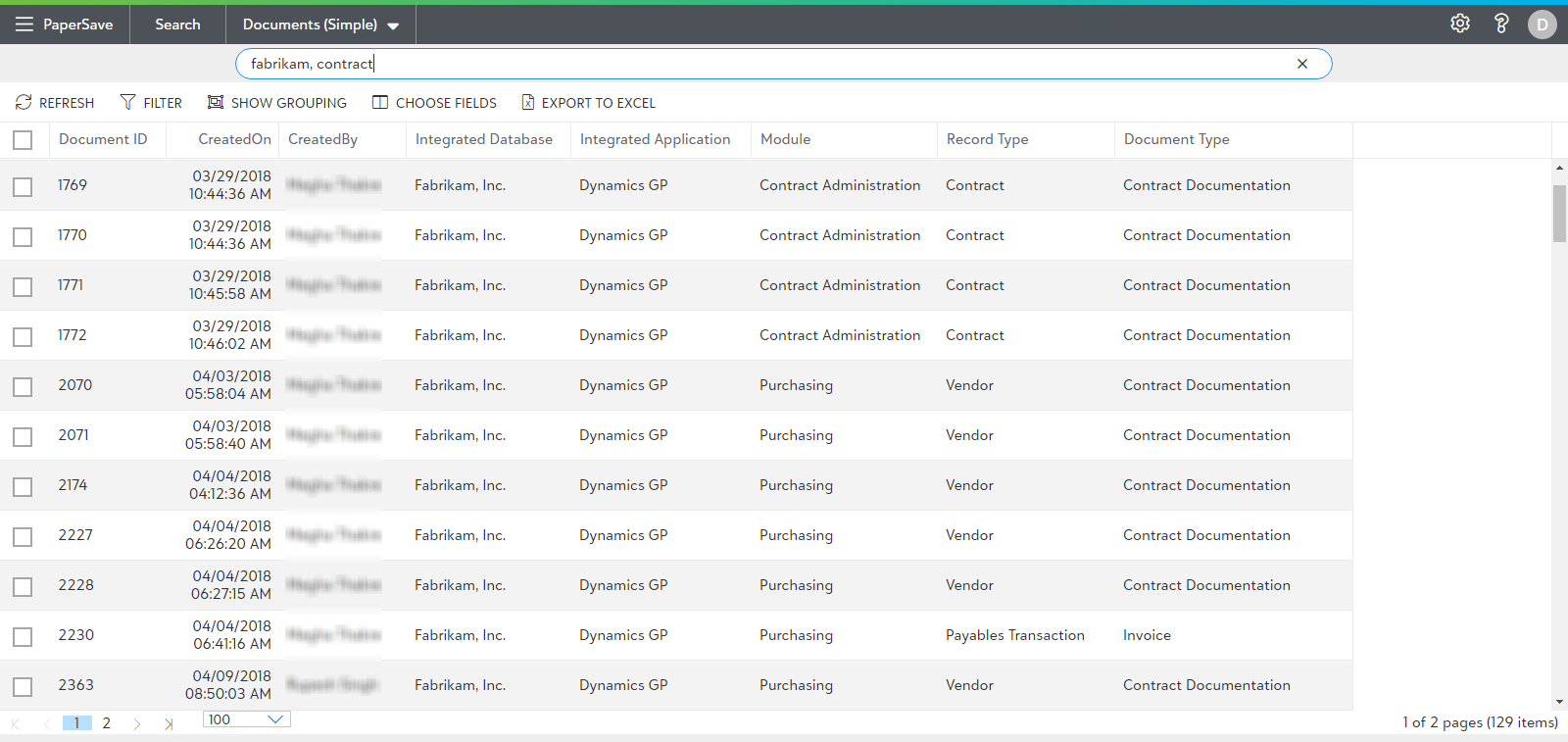Toggle the select-all header checkbox
This screenshot has width=1568, height=742.
[23, 140]
